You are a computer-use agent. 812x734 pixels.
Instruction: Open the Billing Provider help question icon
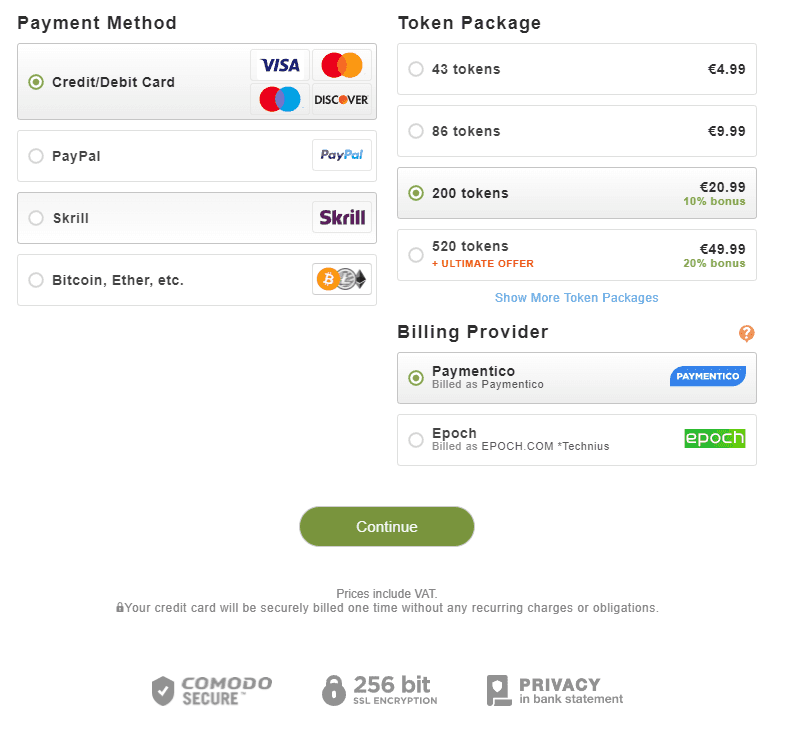pyautogui.click(x=746, y=333)
